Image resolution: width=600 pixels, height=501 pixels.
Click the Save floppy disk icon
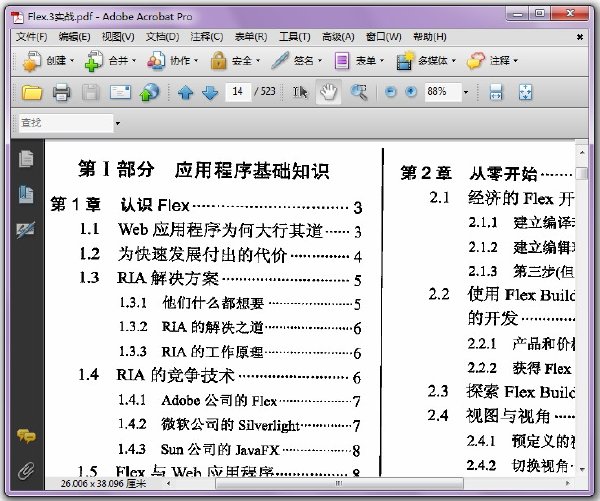pos(90,92)
